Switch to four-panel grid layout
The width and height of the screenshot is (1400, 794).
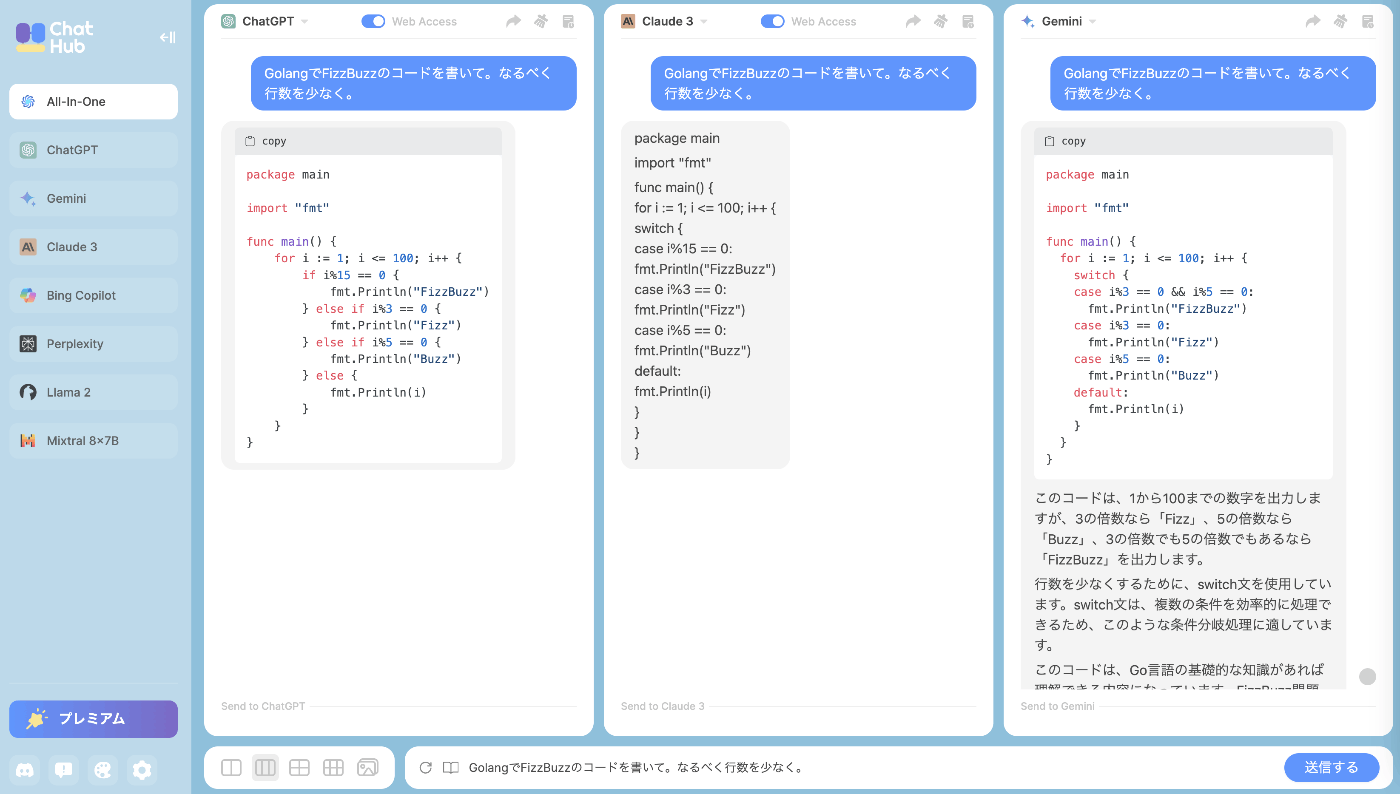(299, 768)
